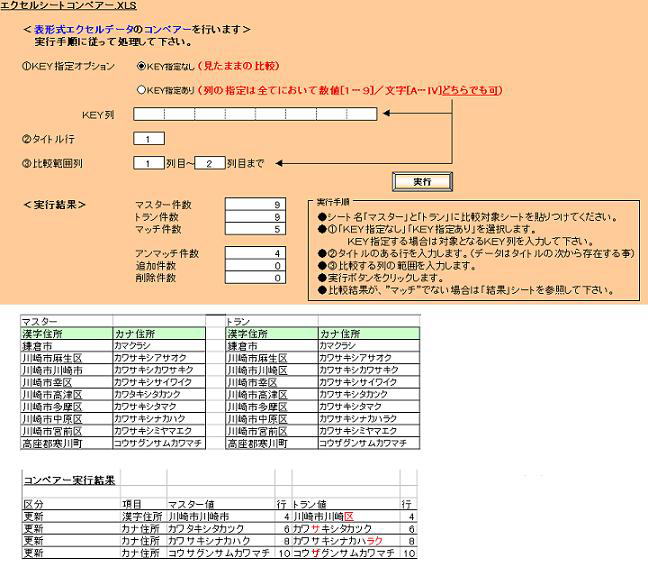This screenshot has height=567, width=648.
Task: Select the KEY指定なし radio button
Action: click(x=141, y=66)
